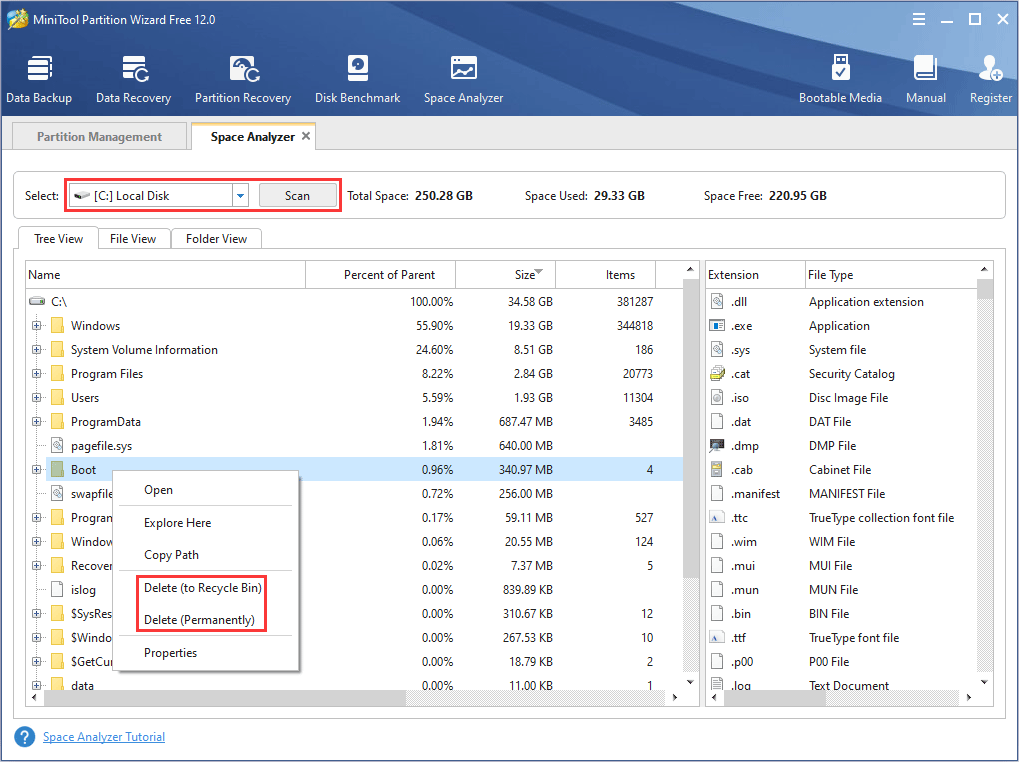
Task: Launch Data Recovery from the toolbar
Action: click(133, 79)
